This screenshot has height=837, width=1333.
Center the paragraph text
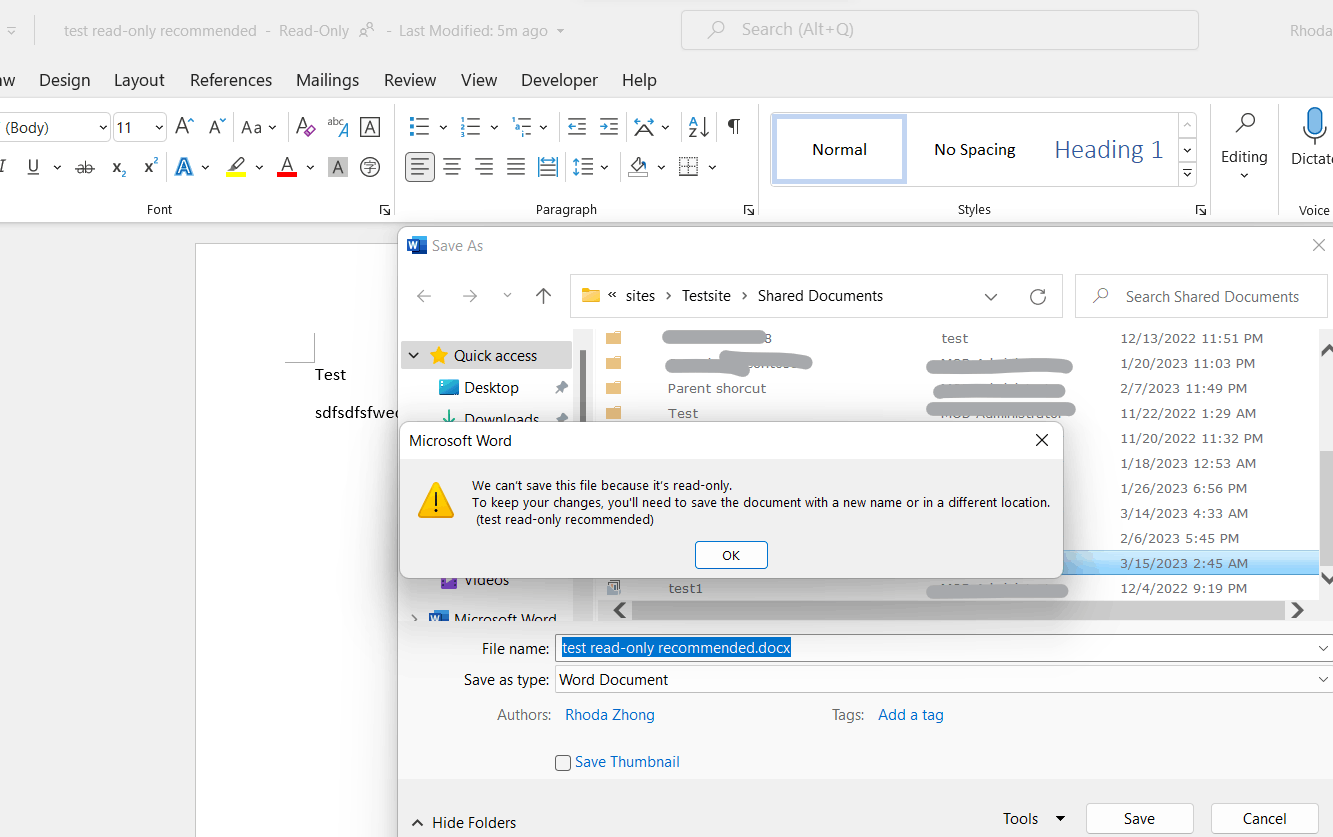452,167
